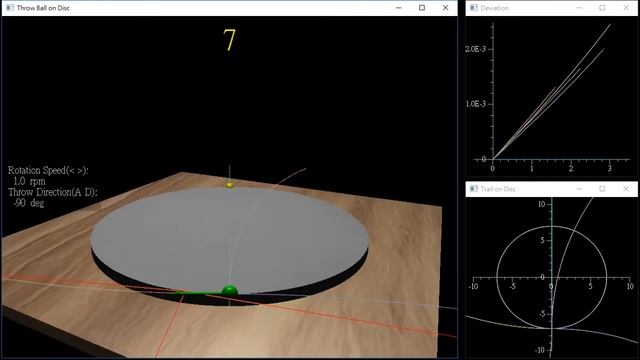The height and width of the screenshot is (360, 640).
Task: Click the 1.0E-3 axis label in Deviation
Action: click(x=476, y=104)
